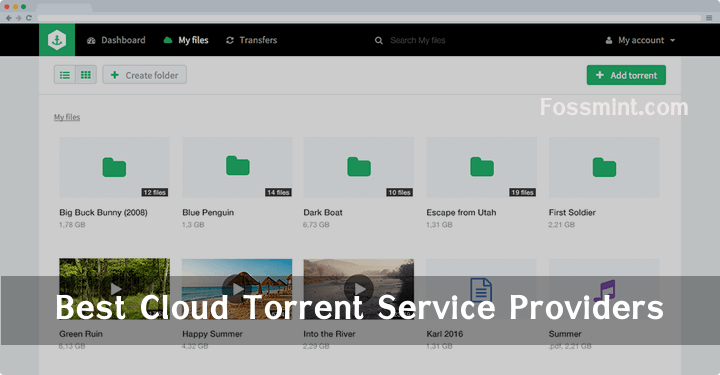
Task: Click the My files cloud icon
Action: pyautogui.click(x=168, y=40)
